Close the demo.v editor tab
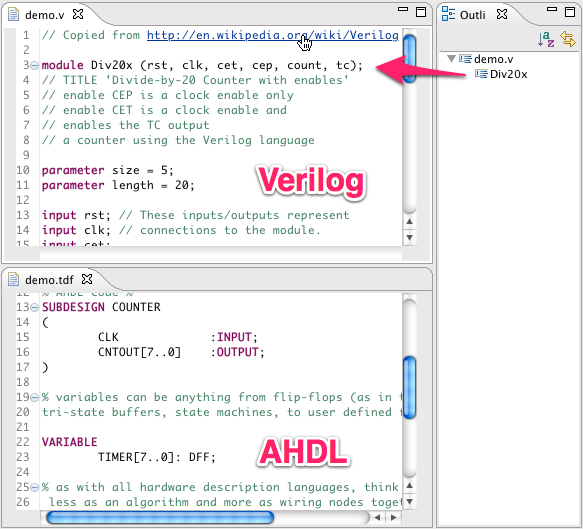583x529 pixels. pyautogui.click(x=78, y=14)
